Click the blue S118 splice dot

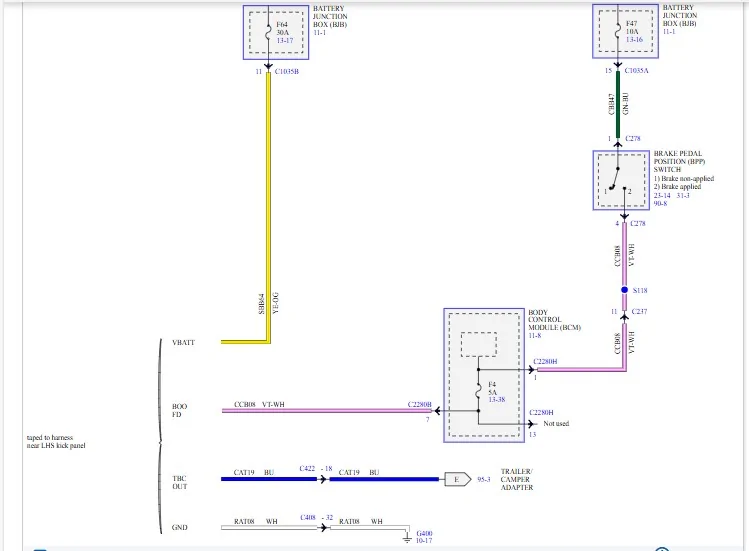[x=624, y=290]
